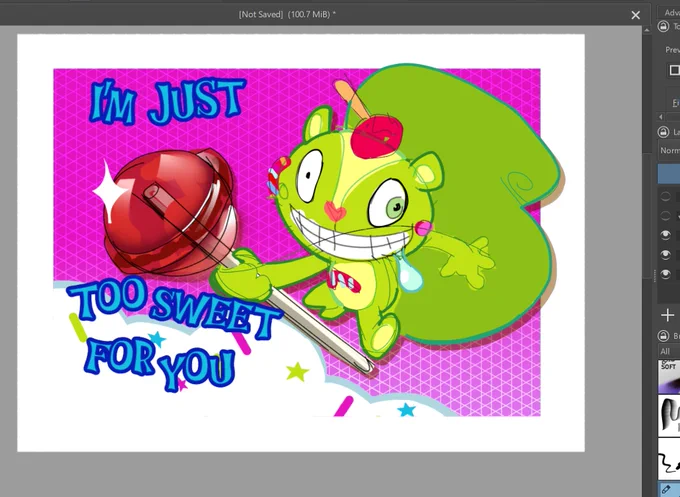Toggle the lock icon of the Layers docker
This screenshot has height=497, width=680.
click(663, 131)
